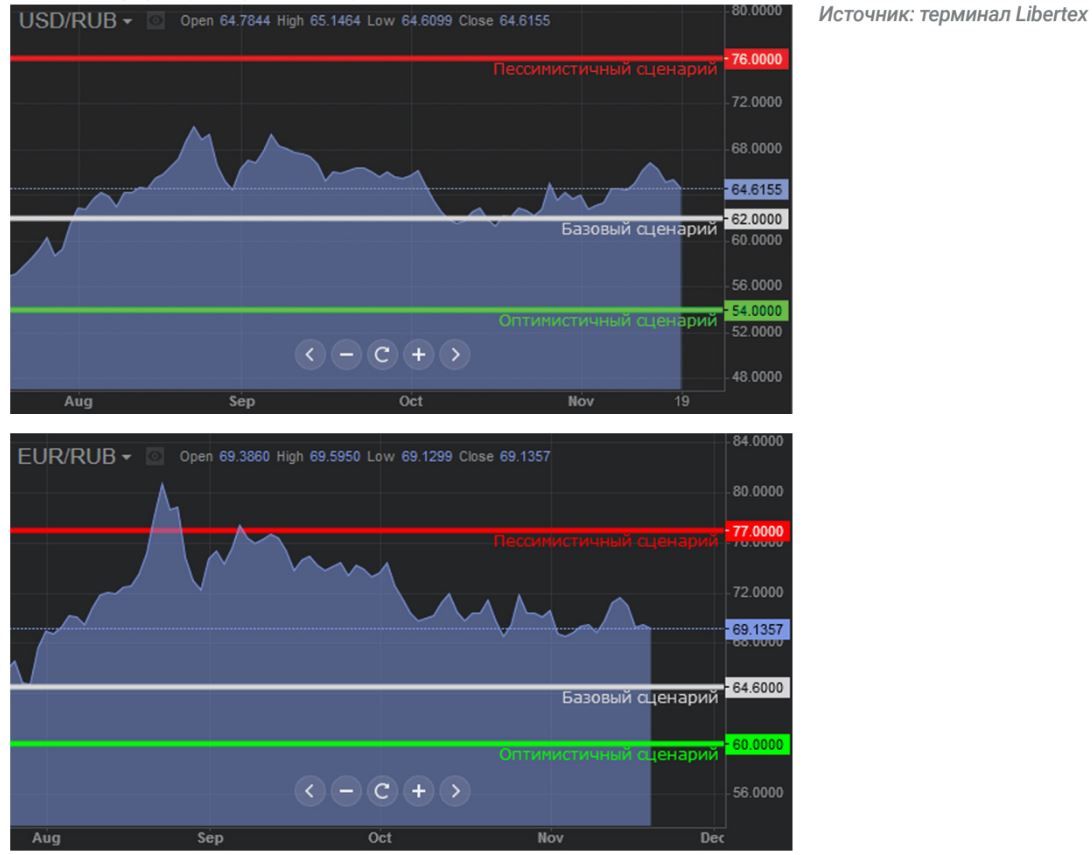Screen dimensions: 1092x855
Task: Click the red 77.0000 pessimistic level label
Action: coord(759,530)
